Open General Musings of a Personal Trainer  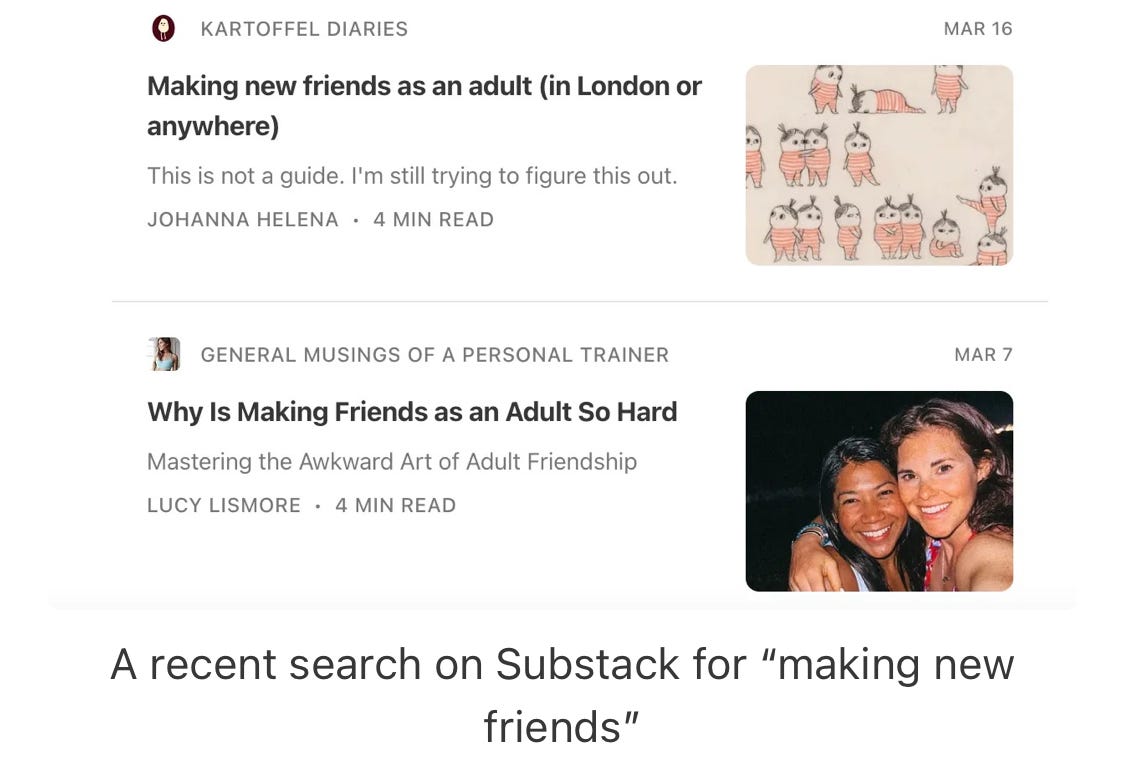[x=435, y=355]
